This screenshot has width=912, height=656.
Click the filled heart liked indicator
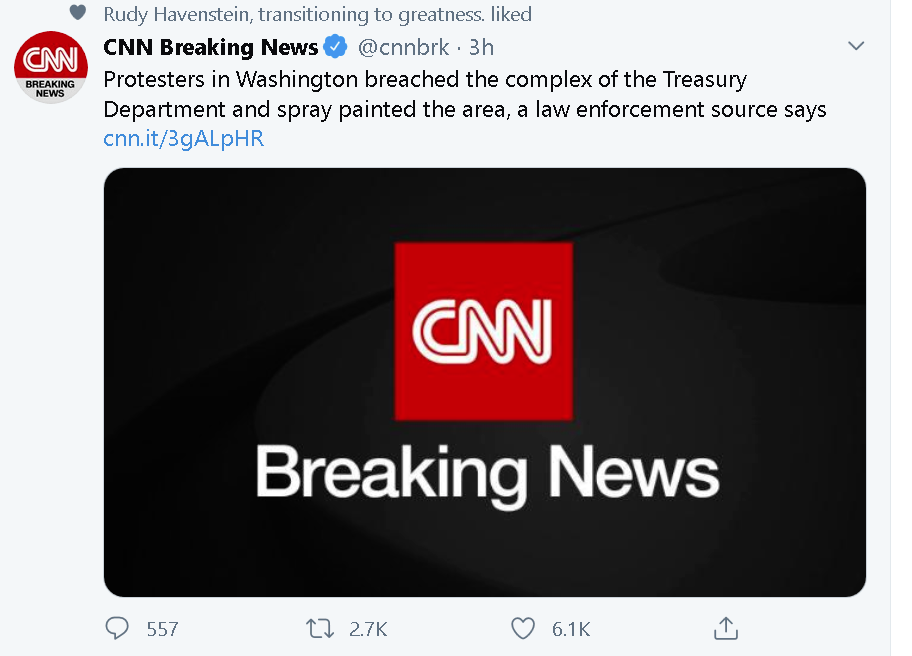78,12
